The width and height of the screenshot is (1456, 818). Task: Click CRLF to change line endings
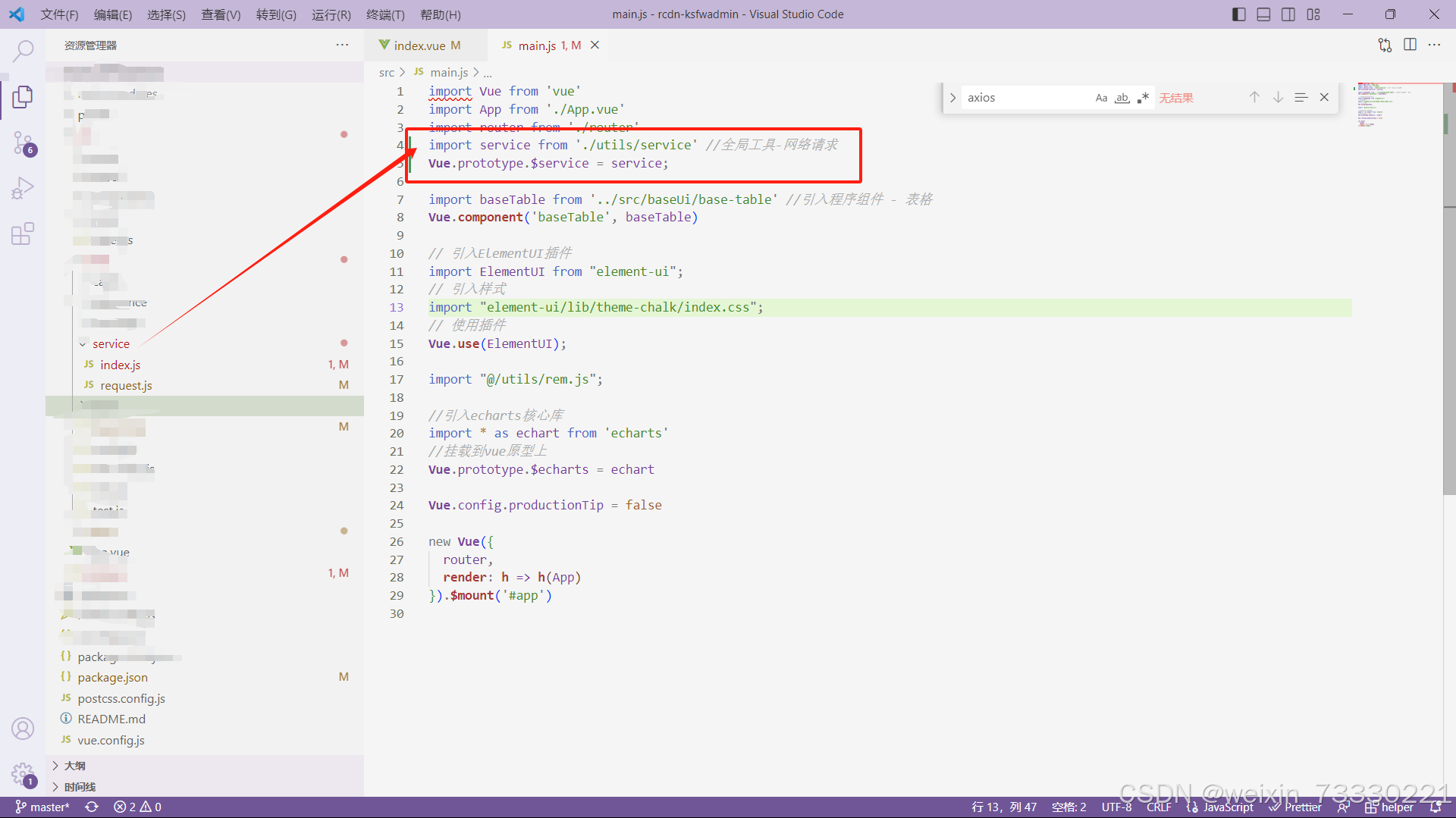coord(1159,807)
